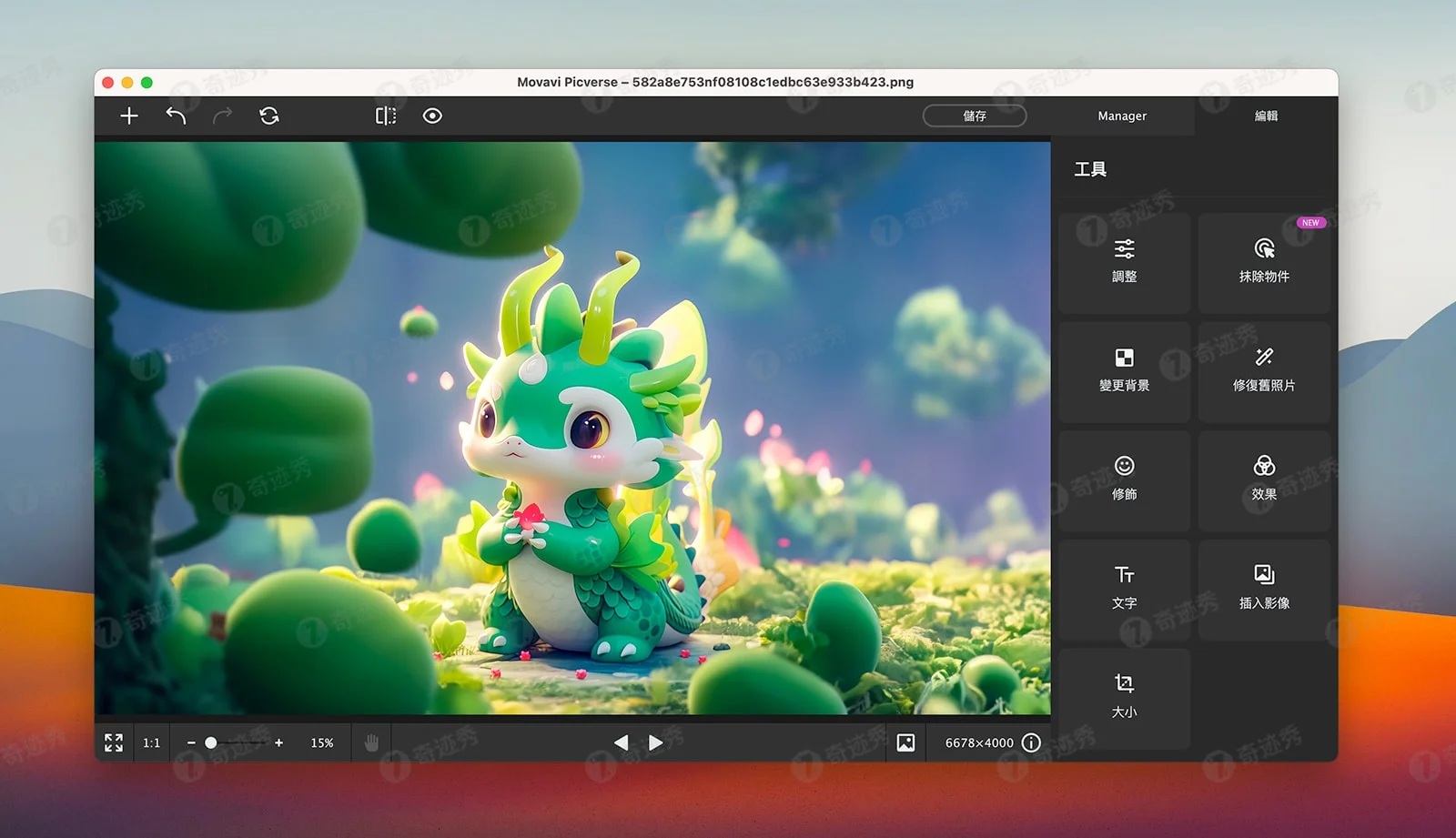
Task: Select the 修飾 (Retouch) tool
Action: point(1125,480)
